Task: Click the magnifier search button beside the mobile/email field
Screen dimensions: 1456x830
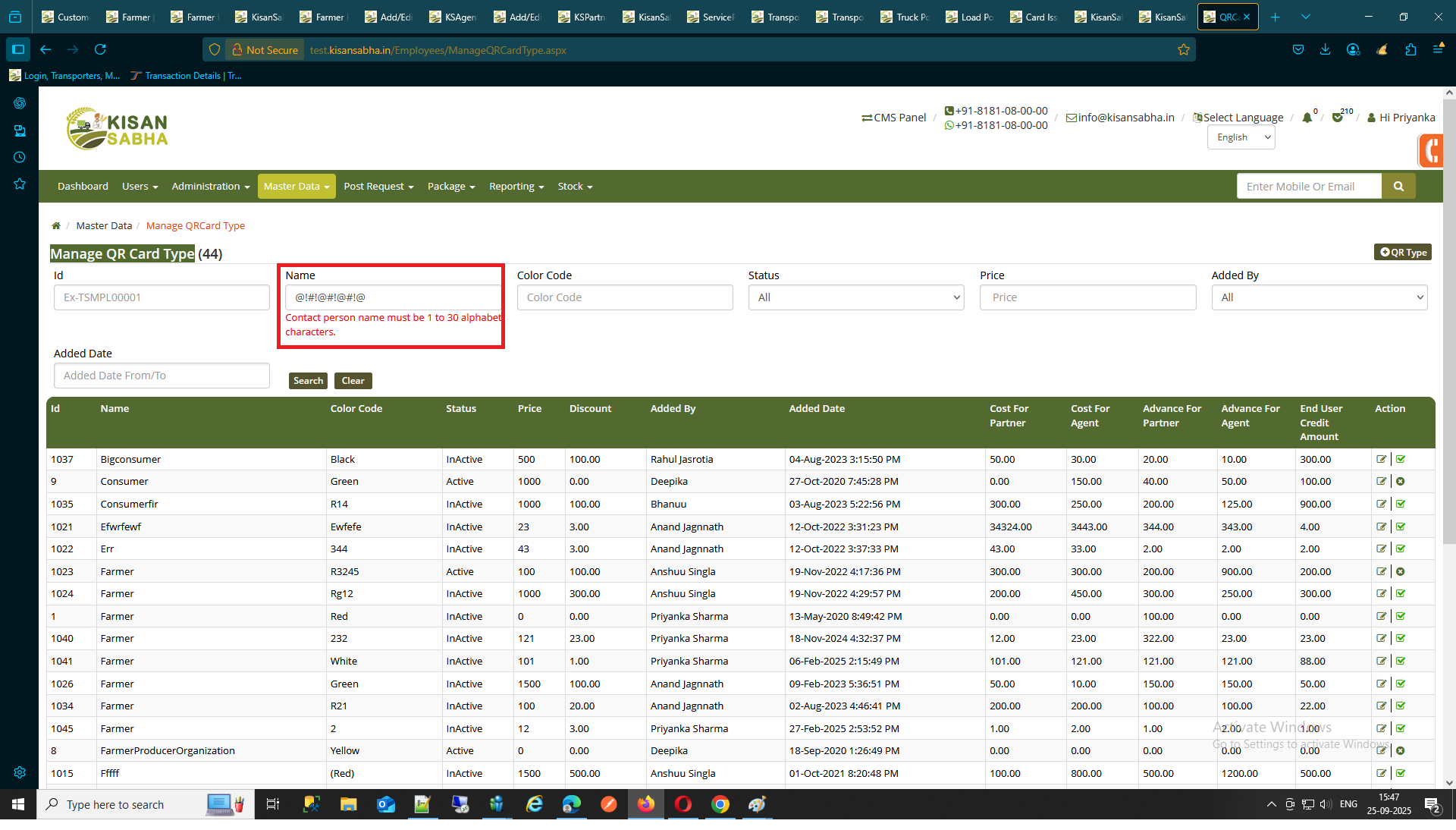Action: (x=1398, y=187)
